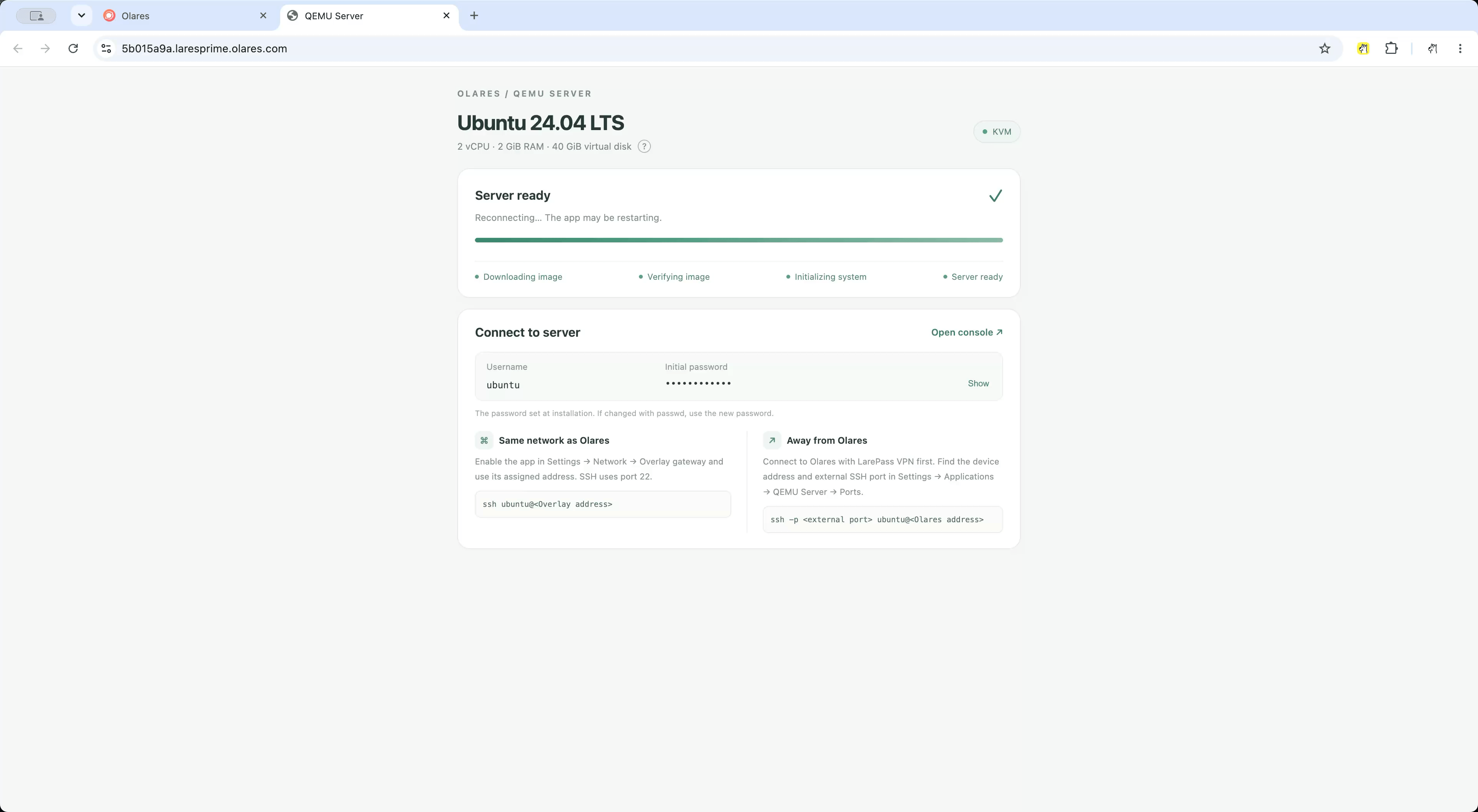Click the Server ready checkmark icon

pos(995,195)
